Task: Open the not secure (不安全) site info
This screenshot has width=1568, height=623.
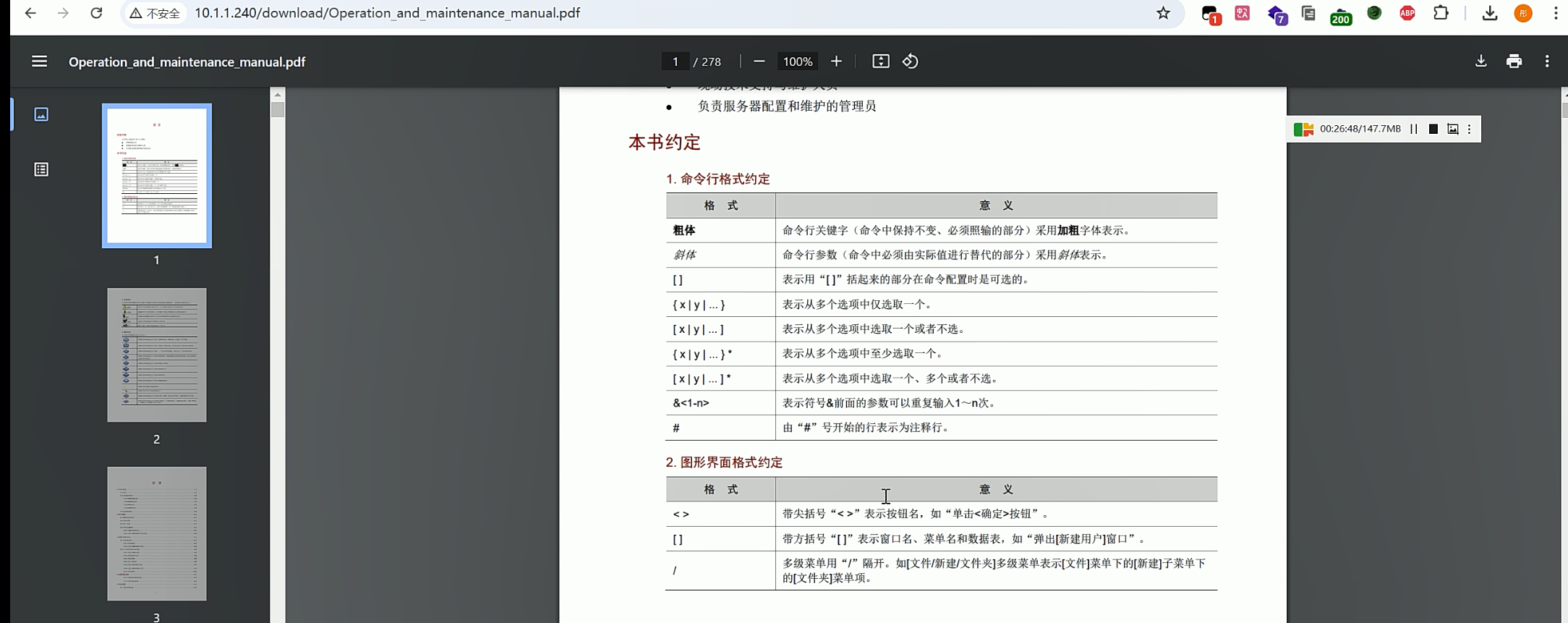Action: tap(155, 13)
